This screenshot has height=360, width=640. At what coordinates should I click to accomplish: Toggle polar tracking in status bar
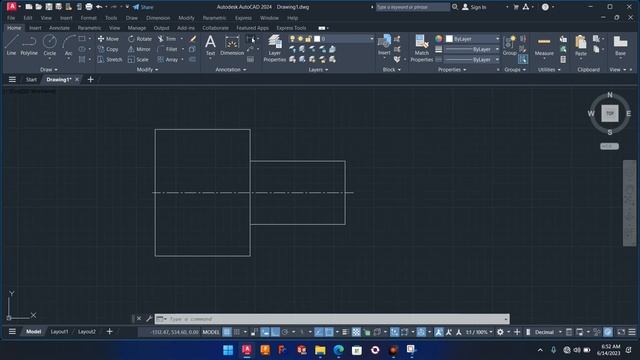click(285, 332)
